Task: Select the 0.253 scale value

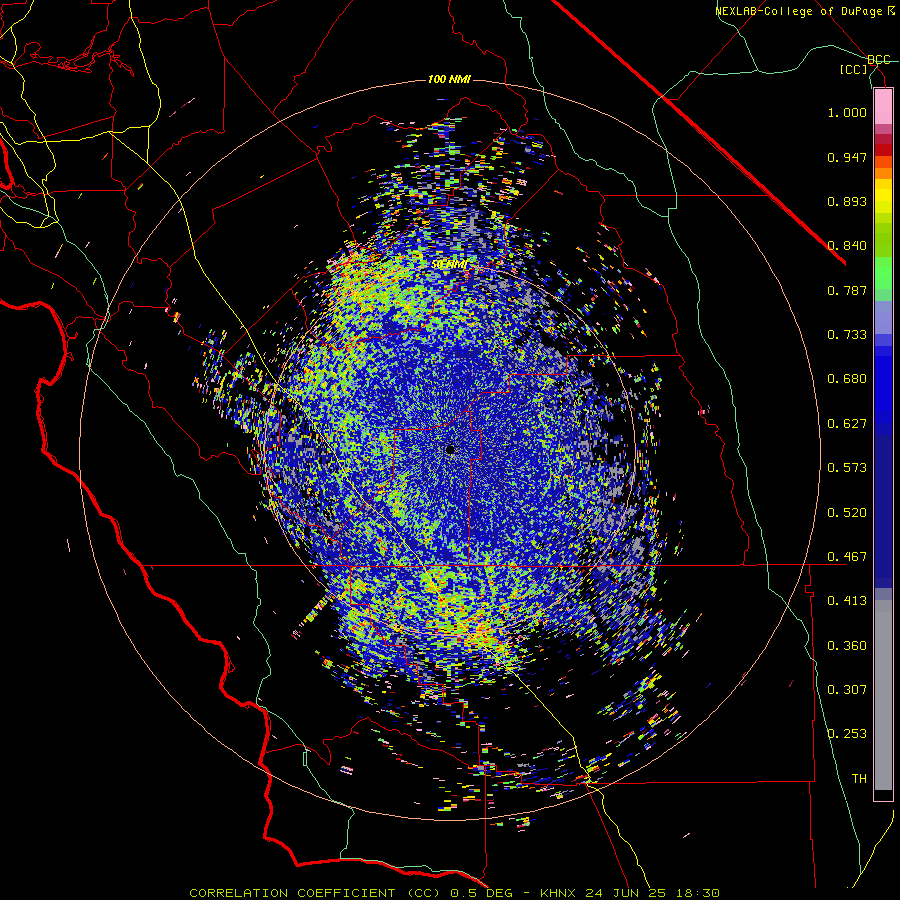Action: 847,734
